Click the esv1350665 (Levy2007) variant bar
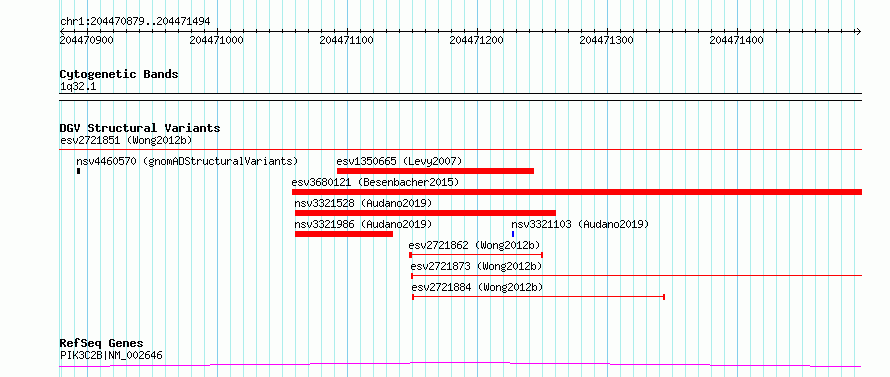Image resolution: width=890 pixels, height=377 pixels. point(435,171)
